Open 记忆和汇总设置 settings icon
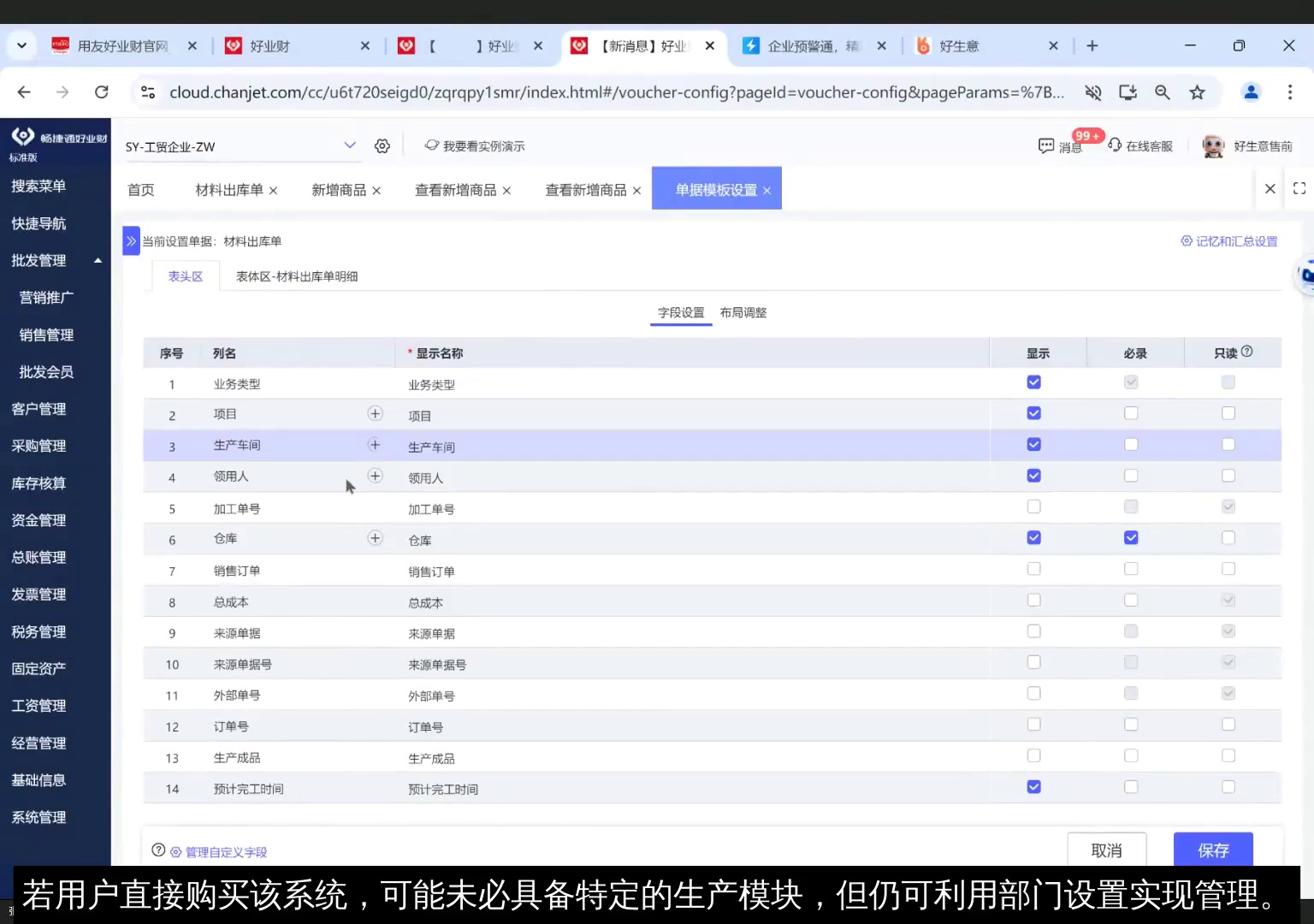Image resolution: width=1314 pixels, height=924 pixels. [1185, 241]
